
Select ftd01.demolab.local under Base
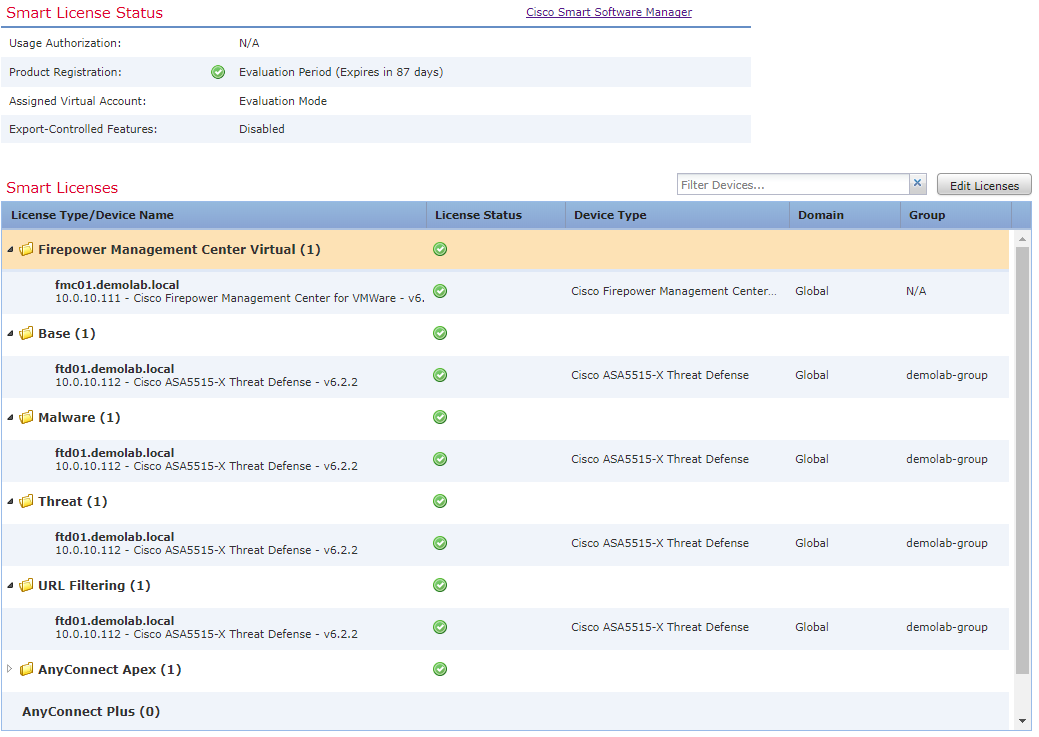(x=505, y=376)
